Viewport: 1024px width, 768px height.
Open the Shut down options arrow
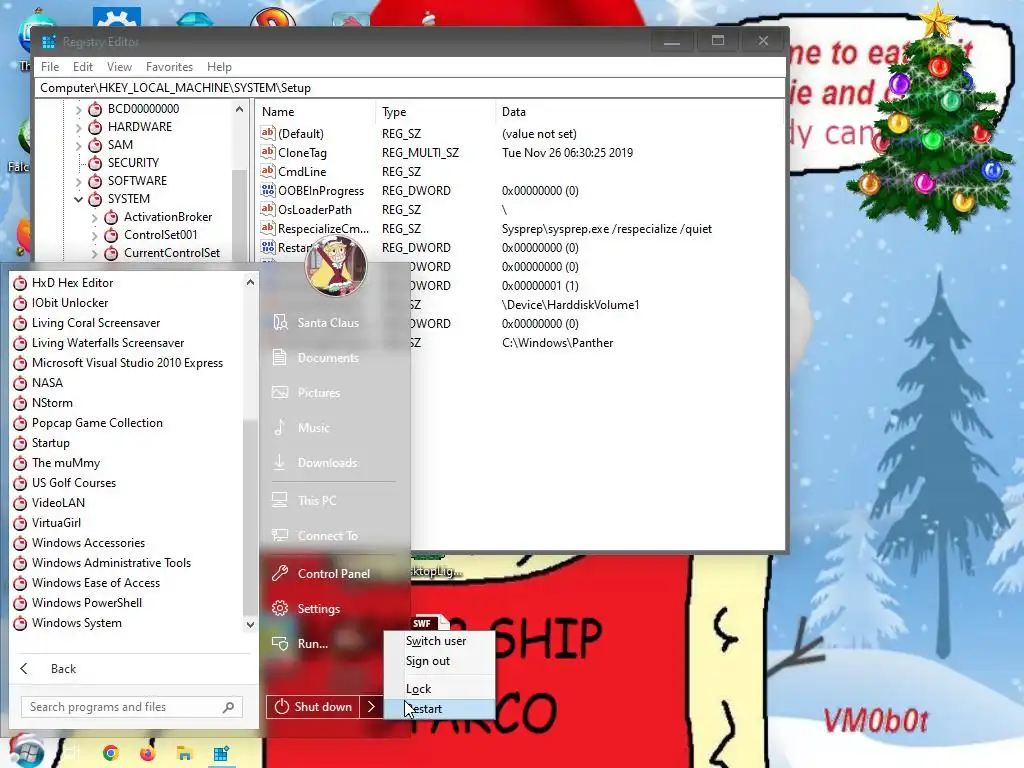[371, 707]
